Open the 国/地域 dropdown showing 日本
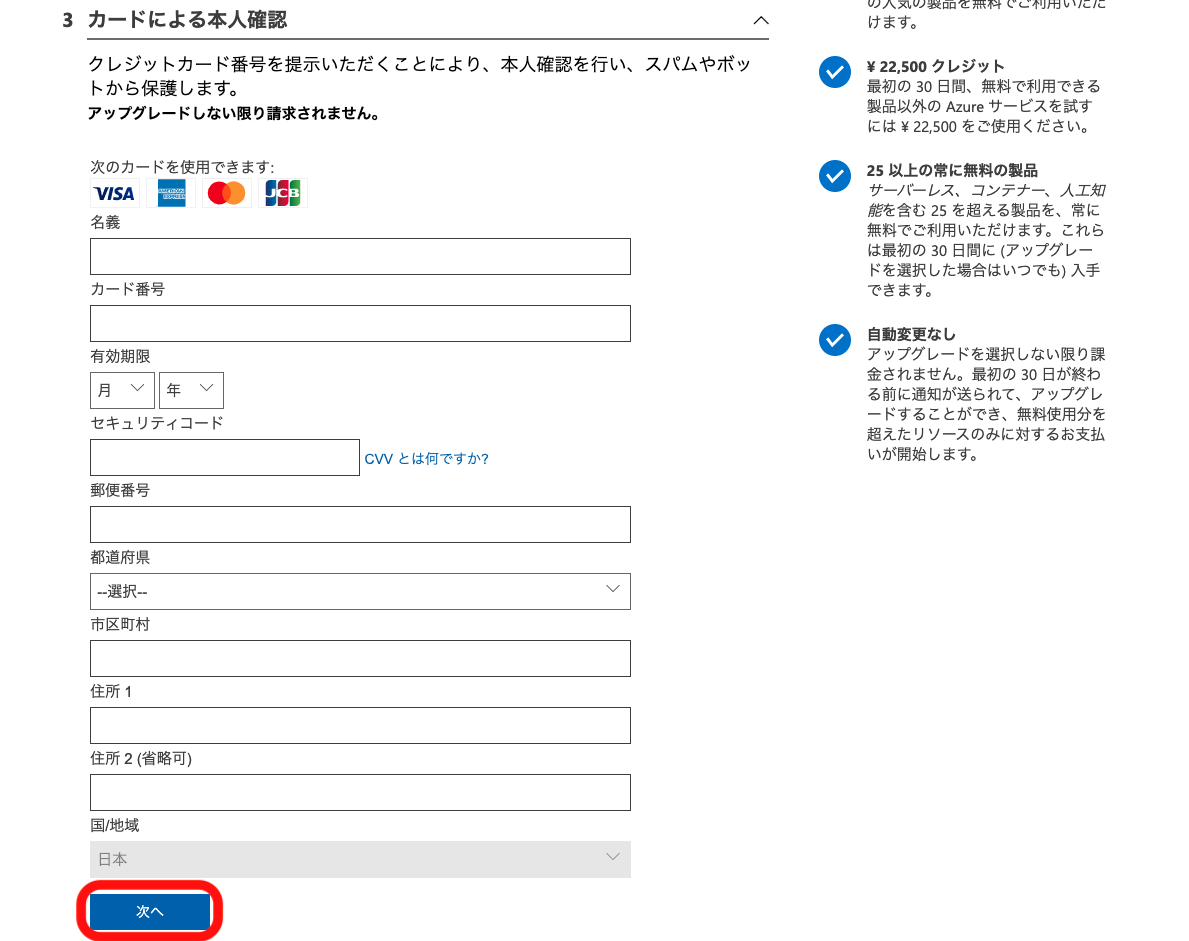The image size is (1189, 941). point(360,859)
